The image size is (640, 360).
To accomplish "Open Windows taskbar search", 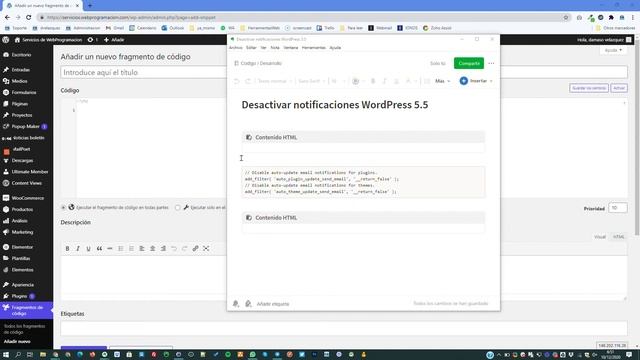I will tap(18, 355).
